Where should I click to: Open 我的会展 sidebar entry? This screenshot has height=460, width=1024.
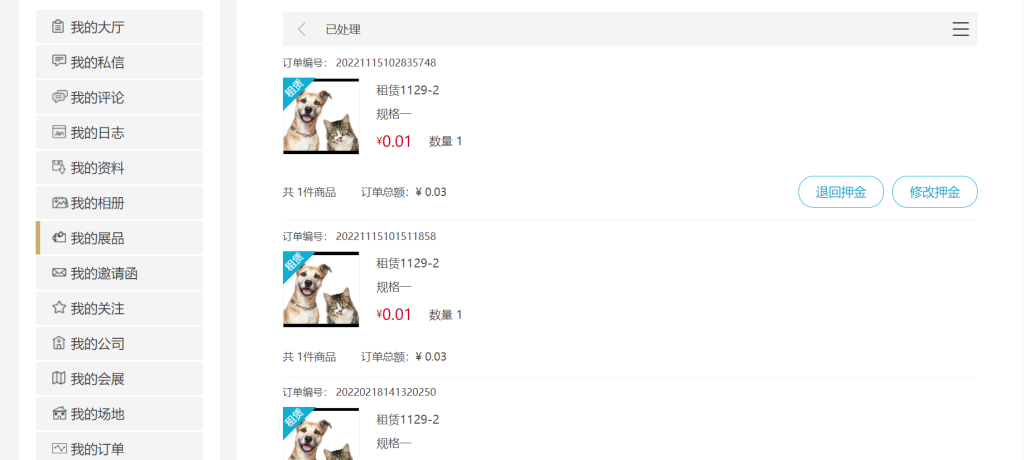[x=120, y=378]
